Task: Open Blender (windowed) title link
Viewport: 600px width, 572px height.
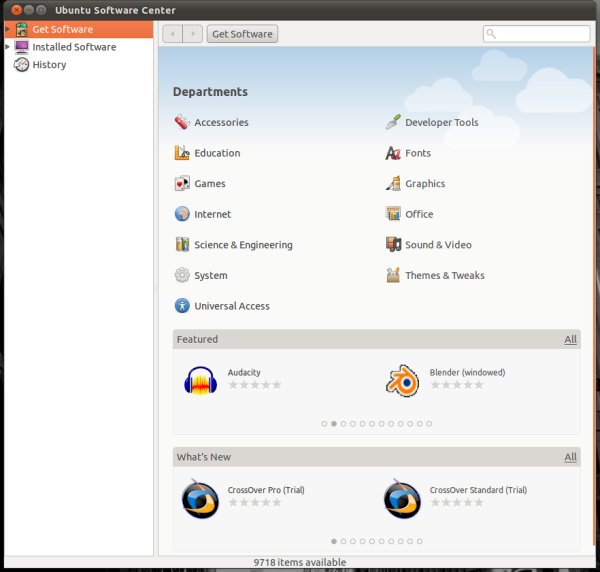Action: (x=467, y=372)
